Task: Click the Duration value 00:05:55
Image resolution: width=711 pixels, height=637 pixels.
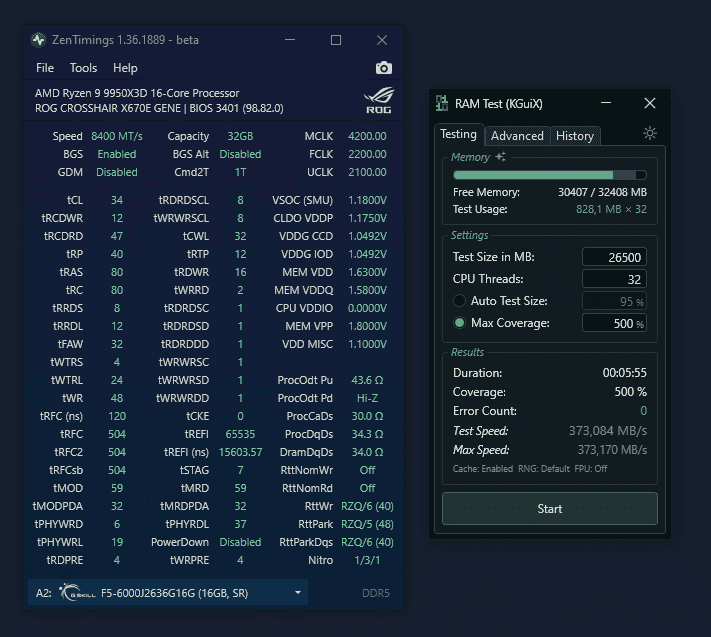Action: [x=624, y=373]
